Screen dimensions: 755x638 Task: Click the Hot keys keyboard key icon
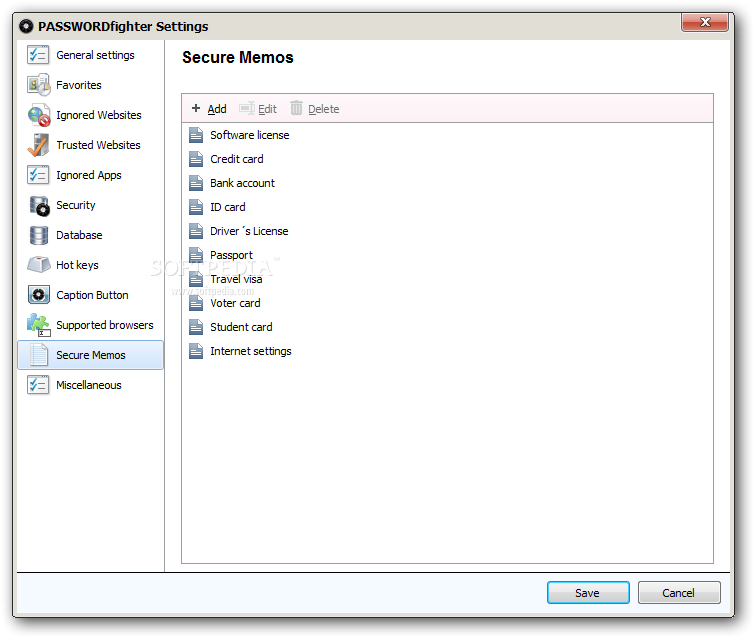(x=39, y=265)
